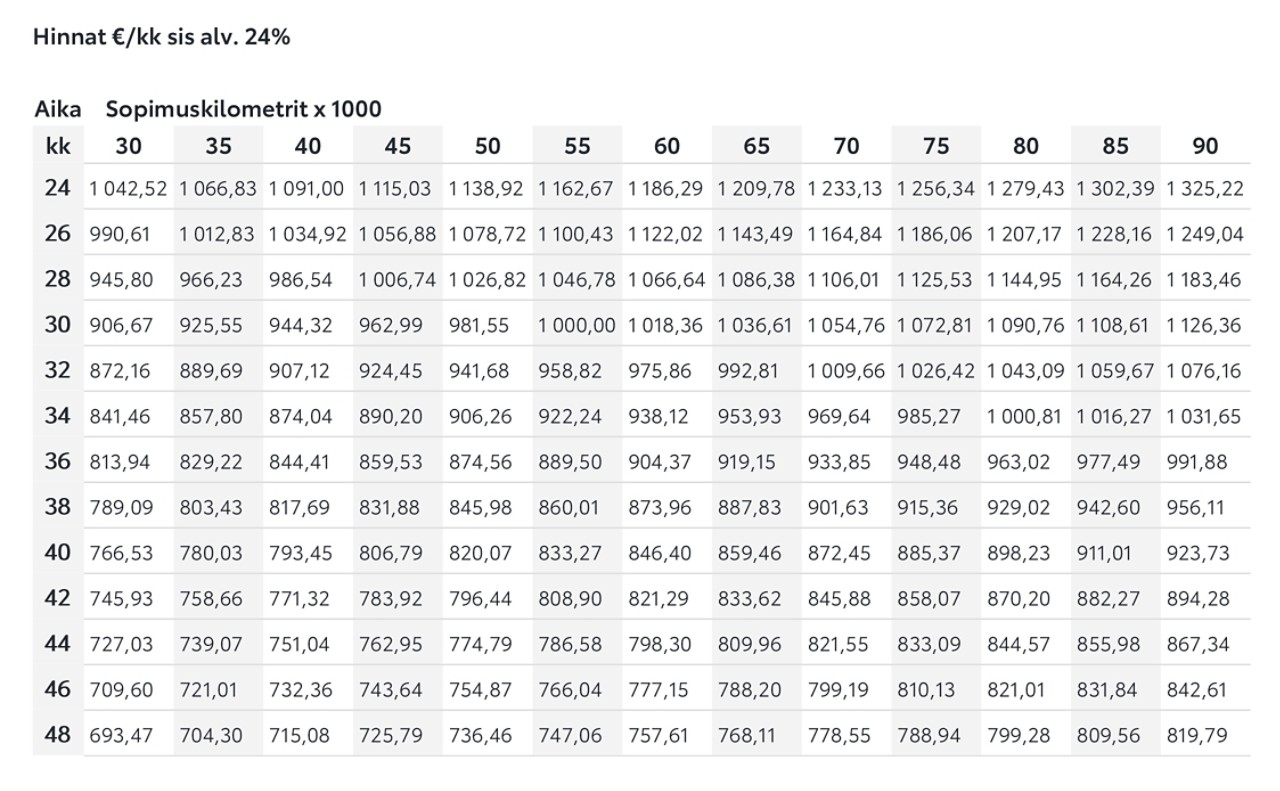Click the 'Sopimuskilometrit x 1000' heading
This screenshot has height=791, width=1280.
pyautogui.click(x=244, y=109)
